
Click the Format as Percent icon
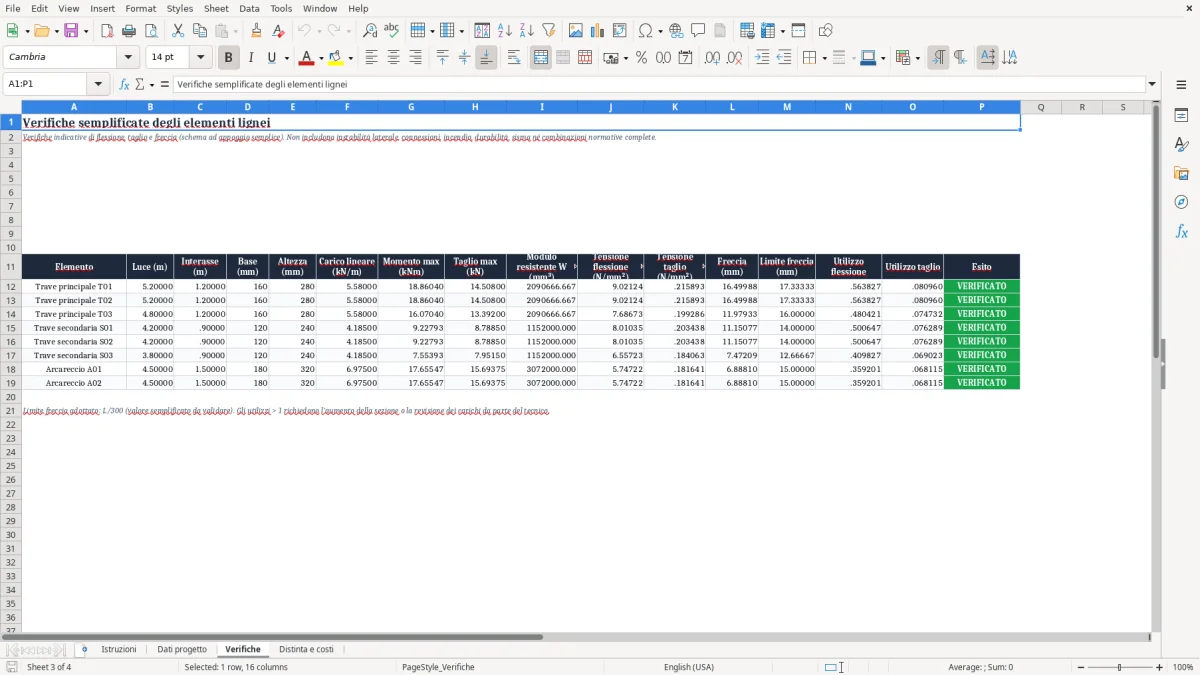[x=641, y=58]
